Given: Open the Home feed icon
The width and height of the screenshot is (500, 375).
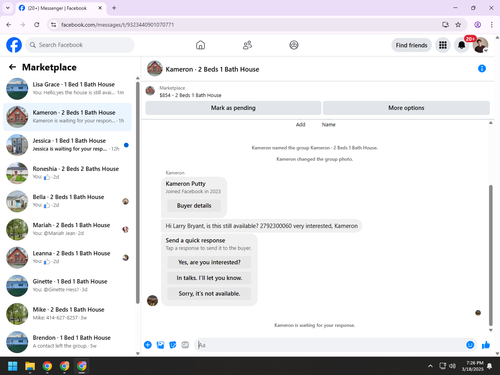Looking at the screenshot, I should (x=200, y=45).
